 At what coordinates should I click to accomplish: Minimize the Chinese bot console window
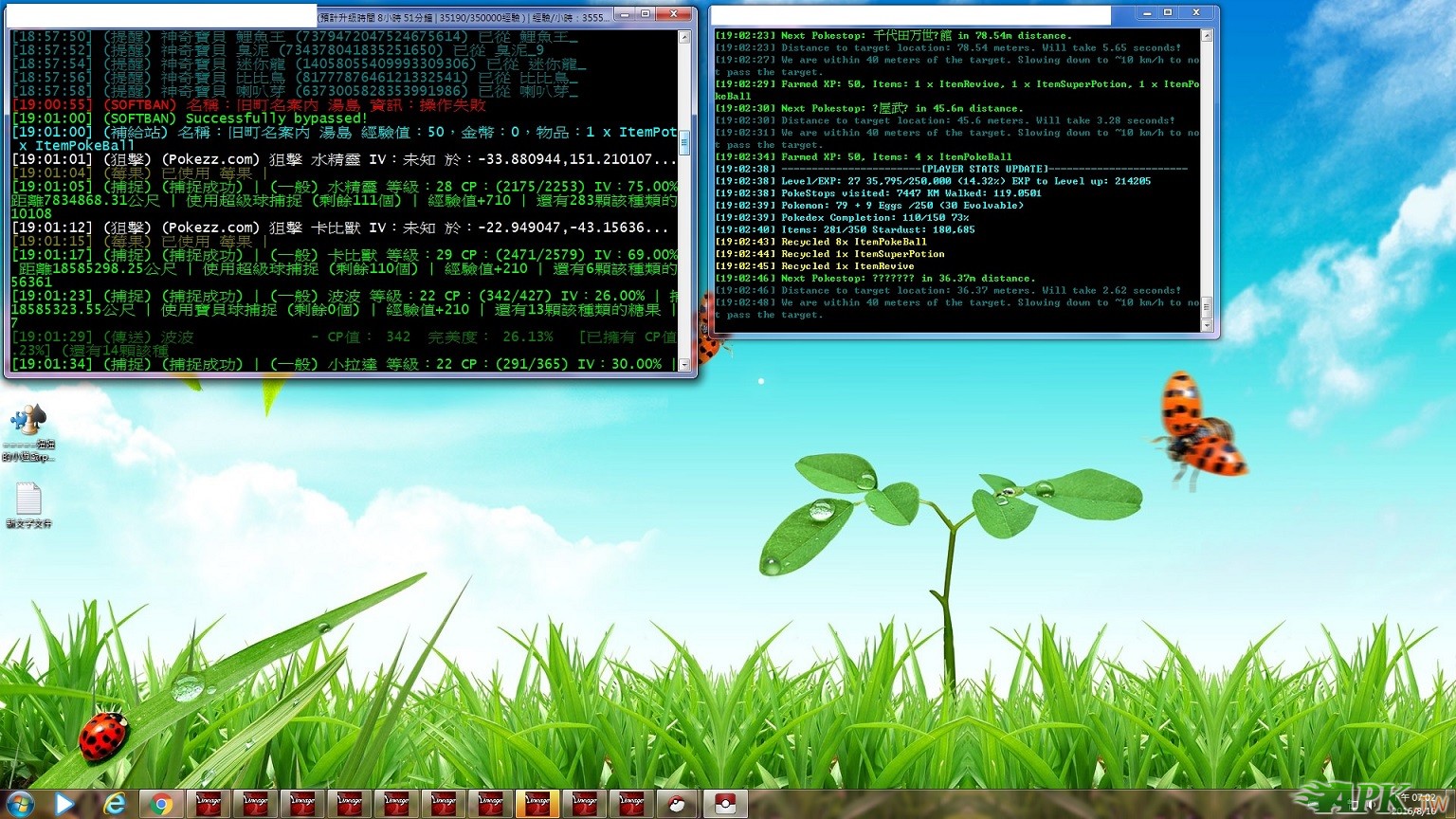click(x=625, y=14)
